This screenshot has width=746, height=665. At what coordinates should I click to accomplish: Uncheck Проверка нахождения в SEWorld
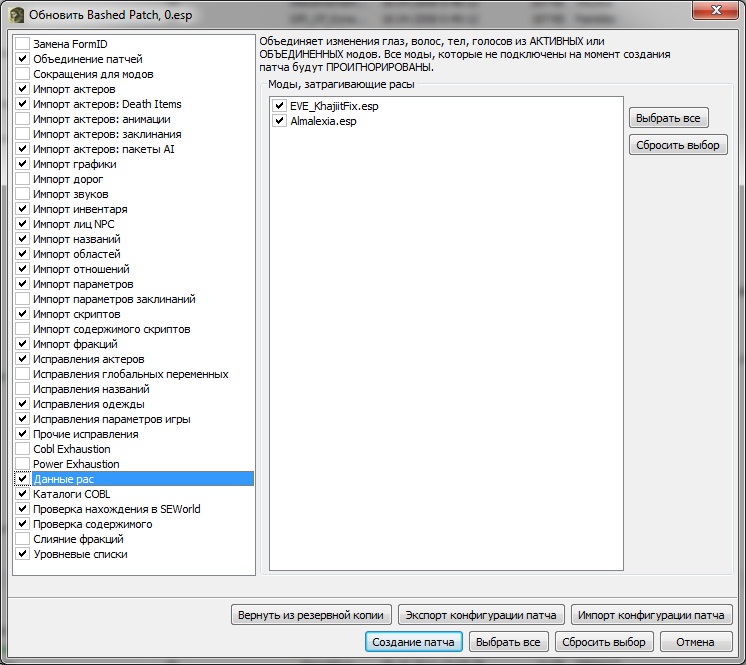coord(22,509)
